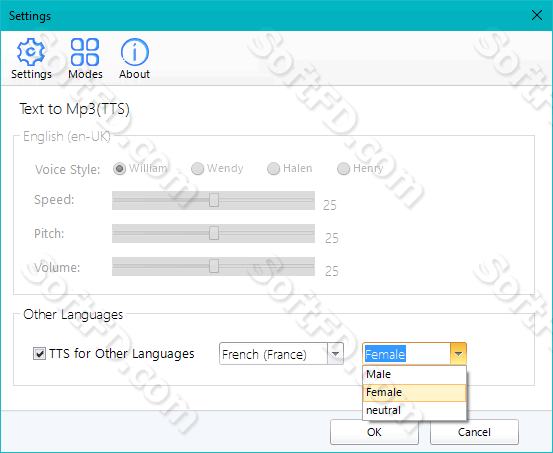Uncheck TTS for Other Languages checkbox

point(39,353)
